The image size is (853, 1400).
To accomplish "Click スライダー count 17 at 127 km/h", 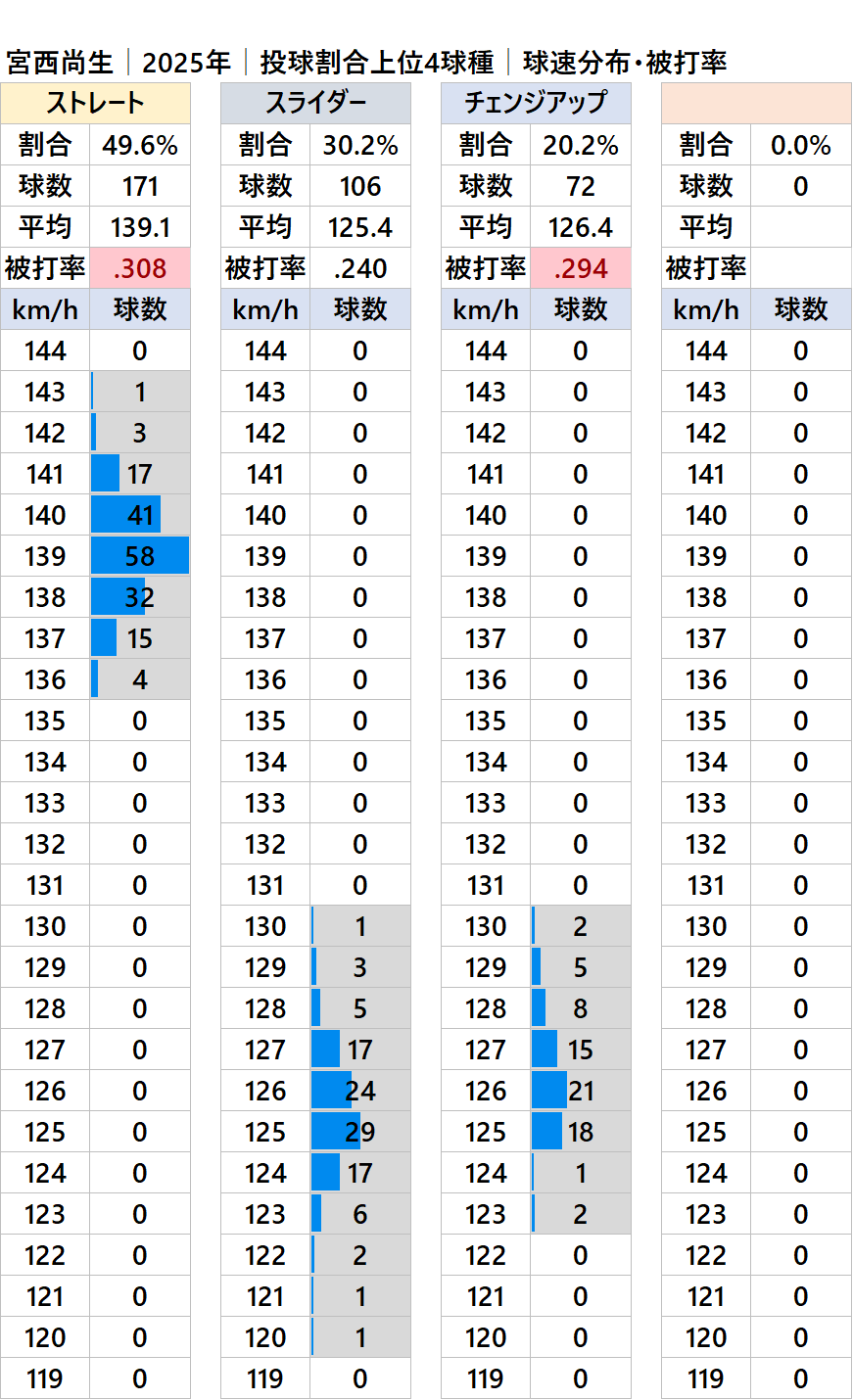I will point(360,1050).
